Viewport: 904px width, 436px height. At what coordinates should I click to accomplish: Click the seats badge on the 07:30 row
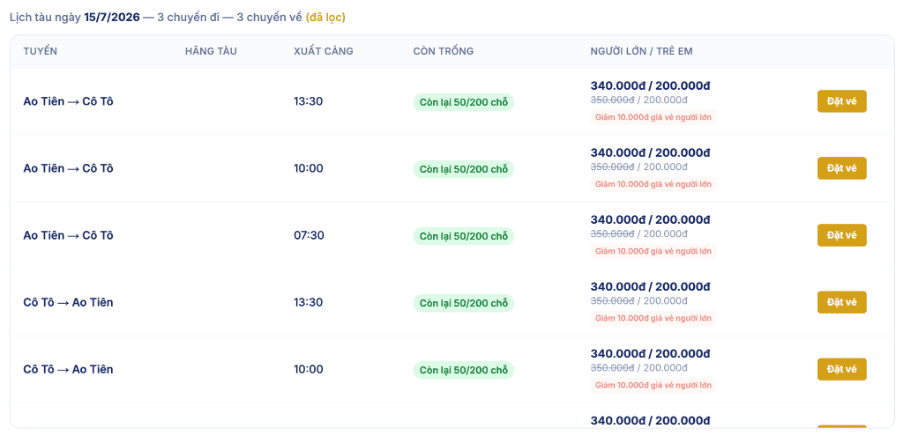click(x=464, y=236)
